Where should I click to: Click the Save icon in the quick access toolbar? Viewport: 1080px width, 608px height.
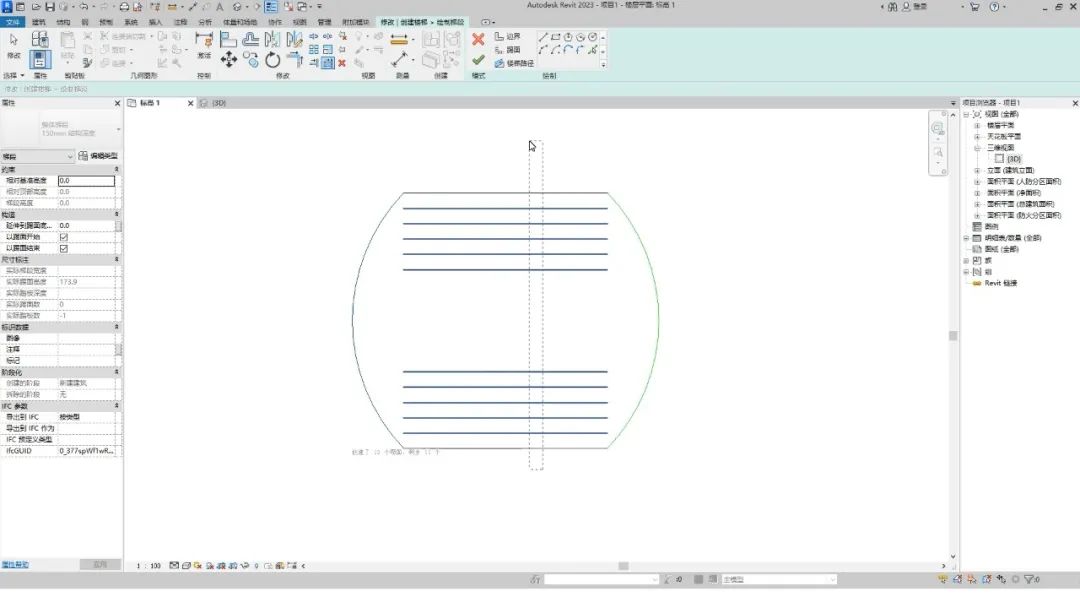click(x=50, y=7)
